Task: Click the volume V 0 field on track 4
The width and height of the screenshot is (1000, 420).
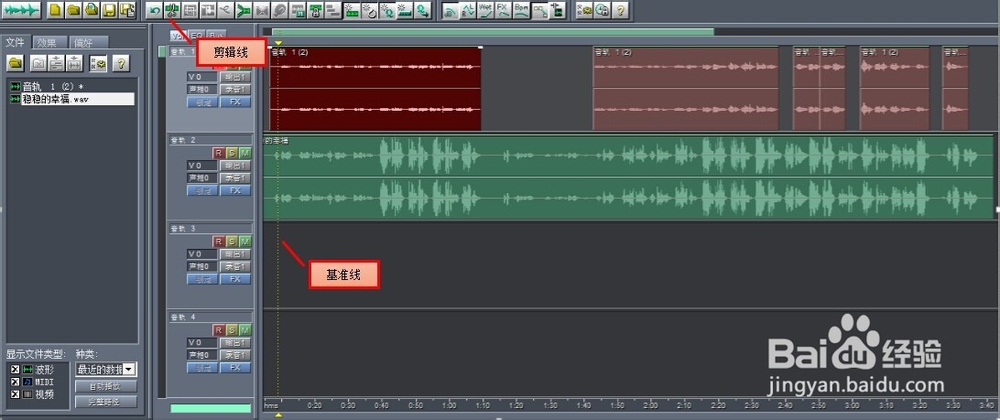Action: [x=202, y=342]
